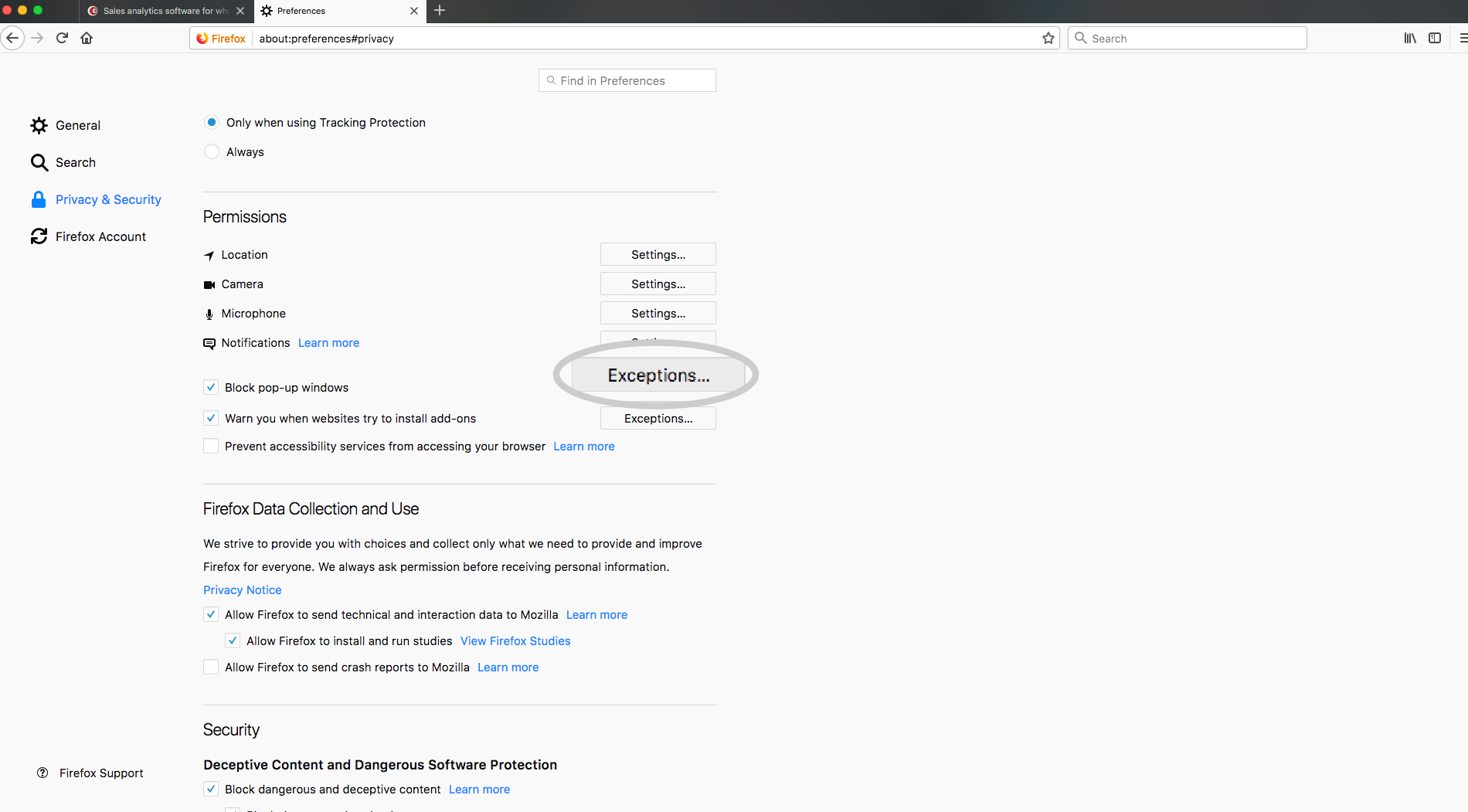
Task: Switch to the Sales analytics software tab
Action: click(166, 11)
